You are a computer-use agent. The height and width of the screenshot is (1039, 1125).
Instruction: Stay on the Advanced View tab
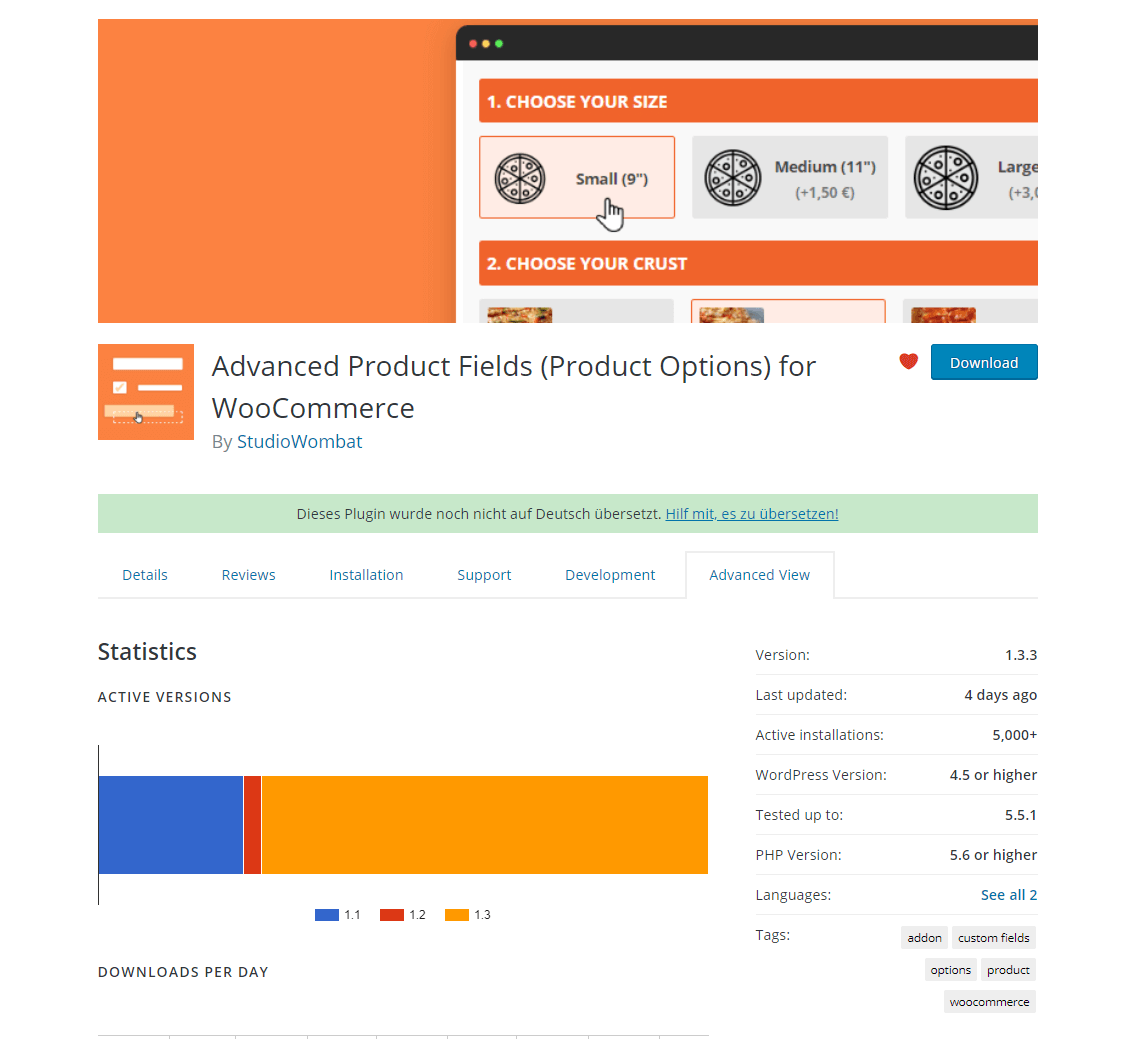point(759,574)
